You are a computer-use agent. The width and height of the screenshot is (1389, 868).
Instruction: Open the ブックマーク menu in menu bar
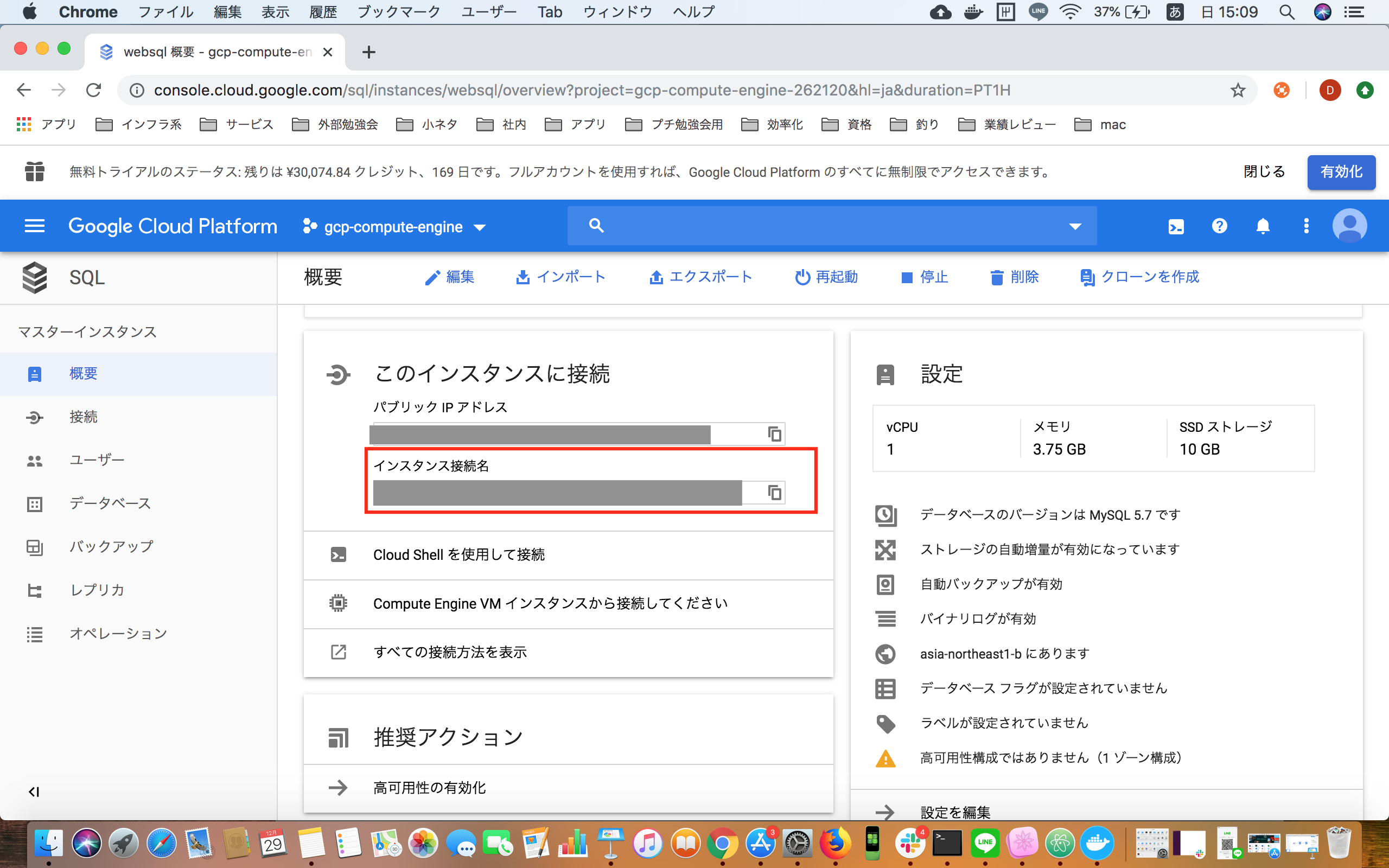[398, 11]
